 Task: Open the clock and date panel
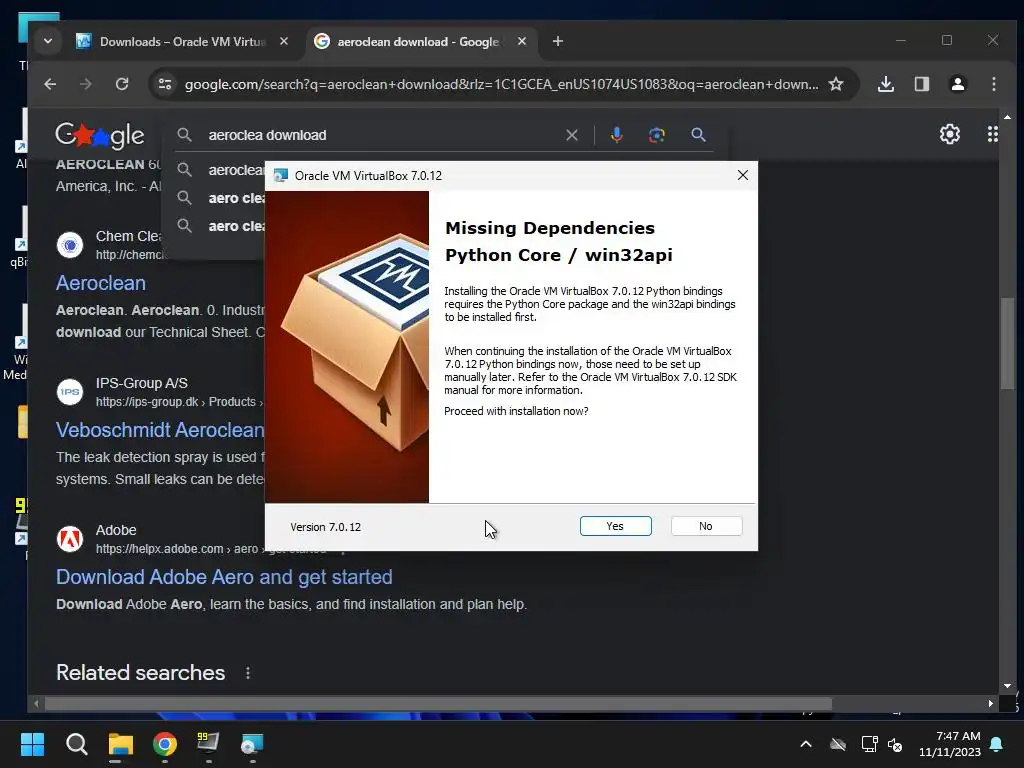click(x=950, y=744)
